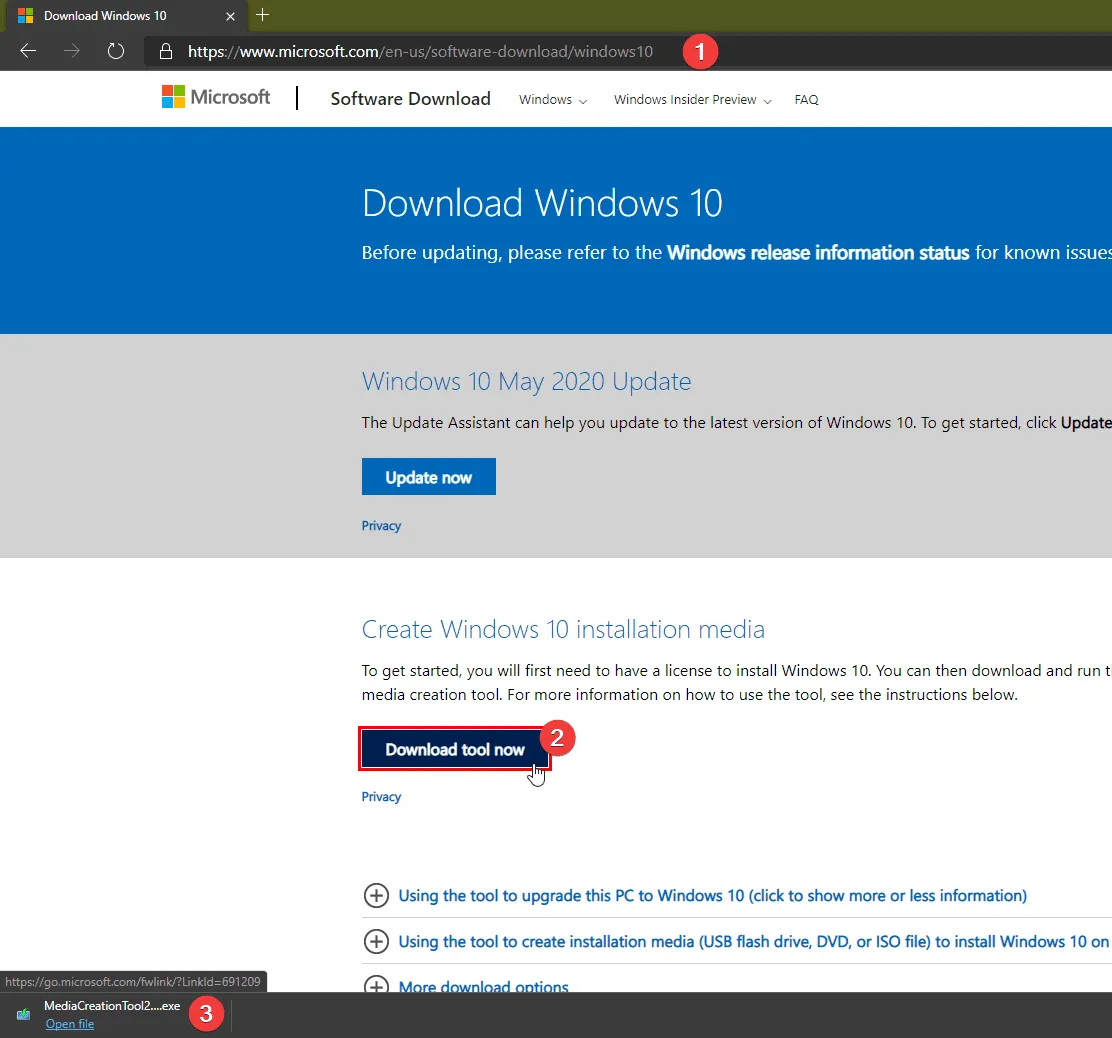The width and height of the screenshot is (1112, 1038).
Task: Click the MediaCreationTool file icon
Action: click(23, 1015)
